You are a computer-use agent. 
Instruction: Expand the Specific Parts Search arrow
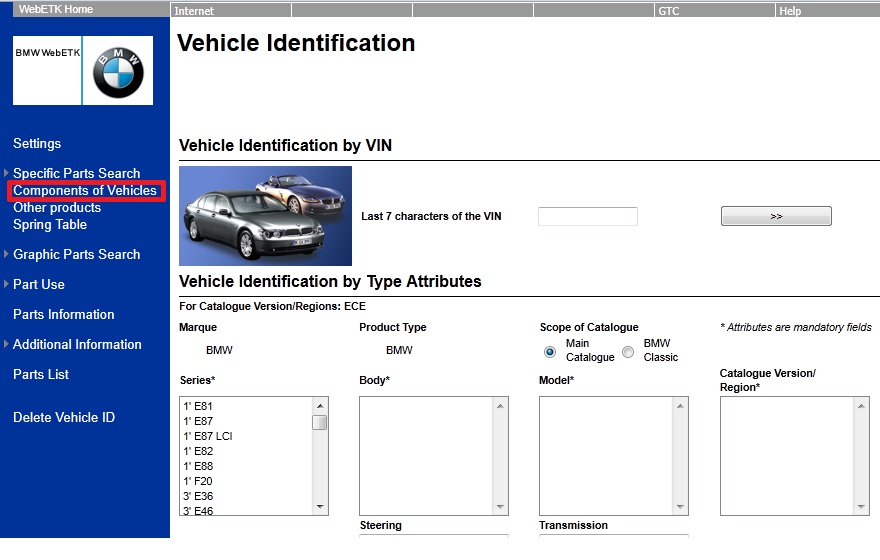6,173
